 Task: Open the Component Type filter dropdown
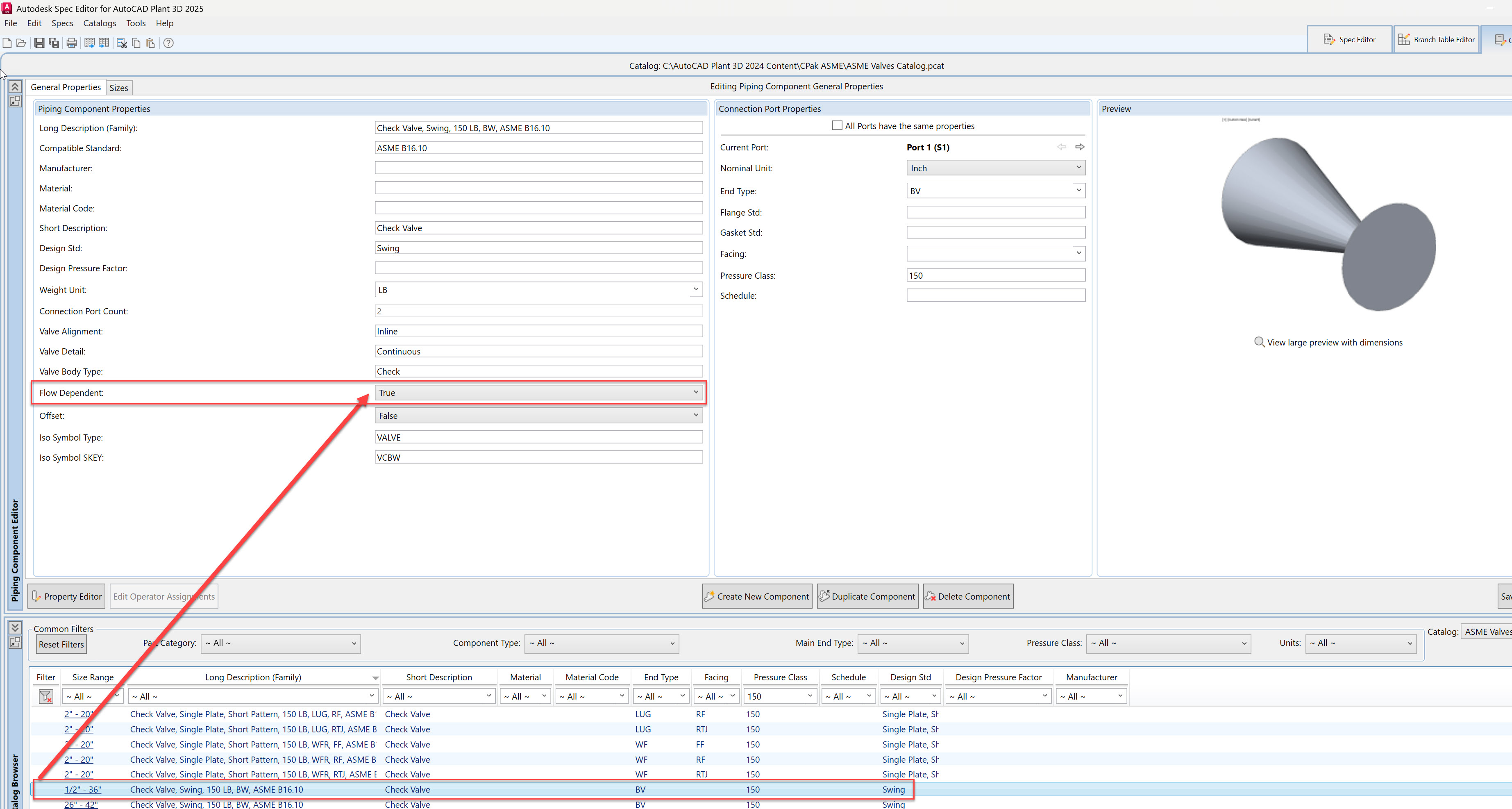602,643
